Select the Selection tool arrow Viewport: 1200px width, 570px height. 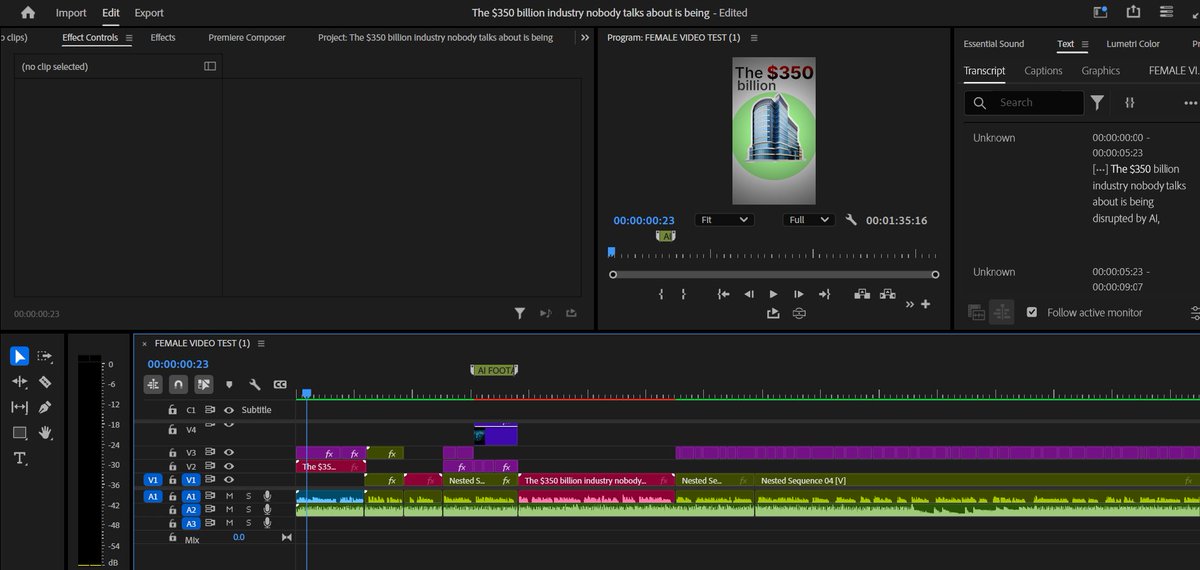point(20,356)
